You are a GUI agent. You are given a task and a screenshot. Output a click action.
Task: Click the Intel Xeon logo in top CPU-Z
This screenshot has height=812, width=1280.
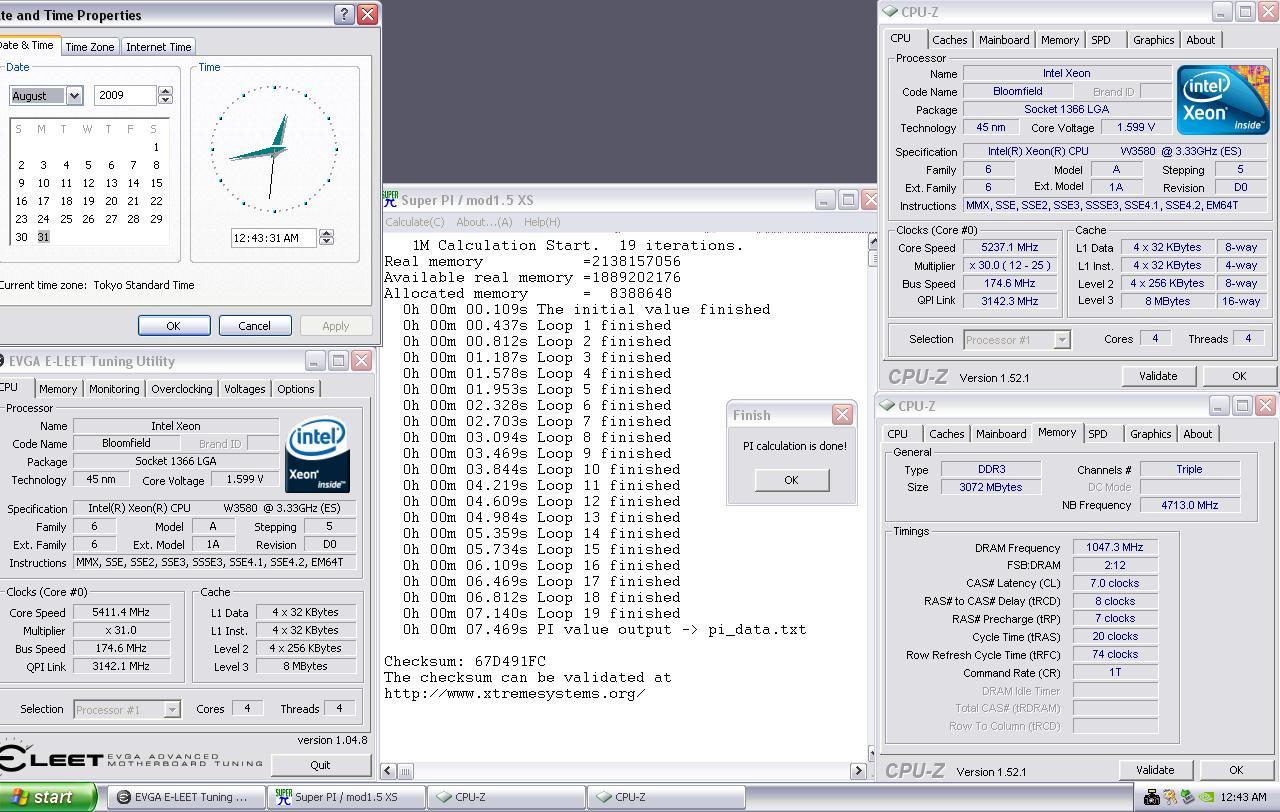[x=1223, y=100]
